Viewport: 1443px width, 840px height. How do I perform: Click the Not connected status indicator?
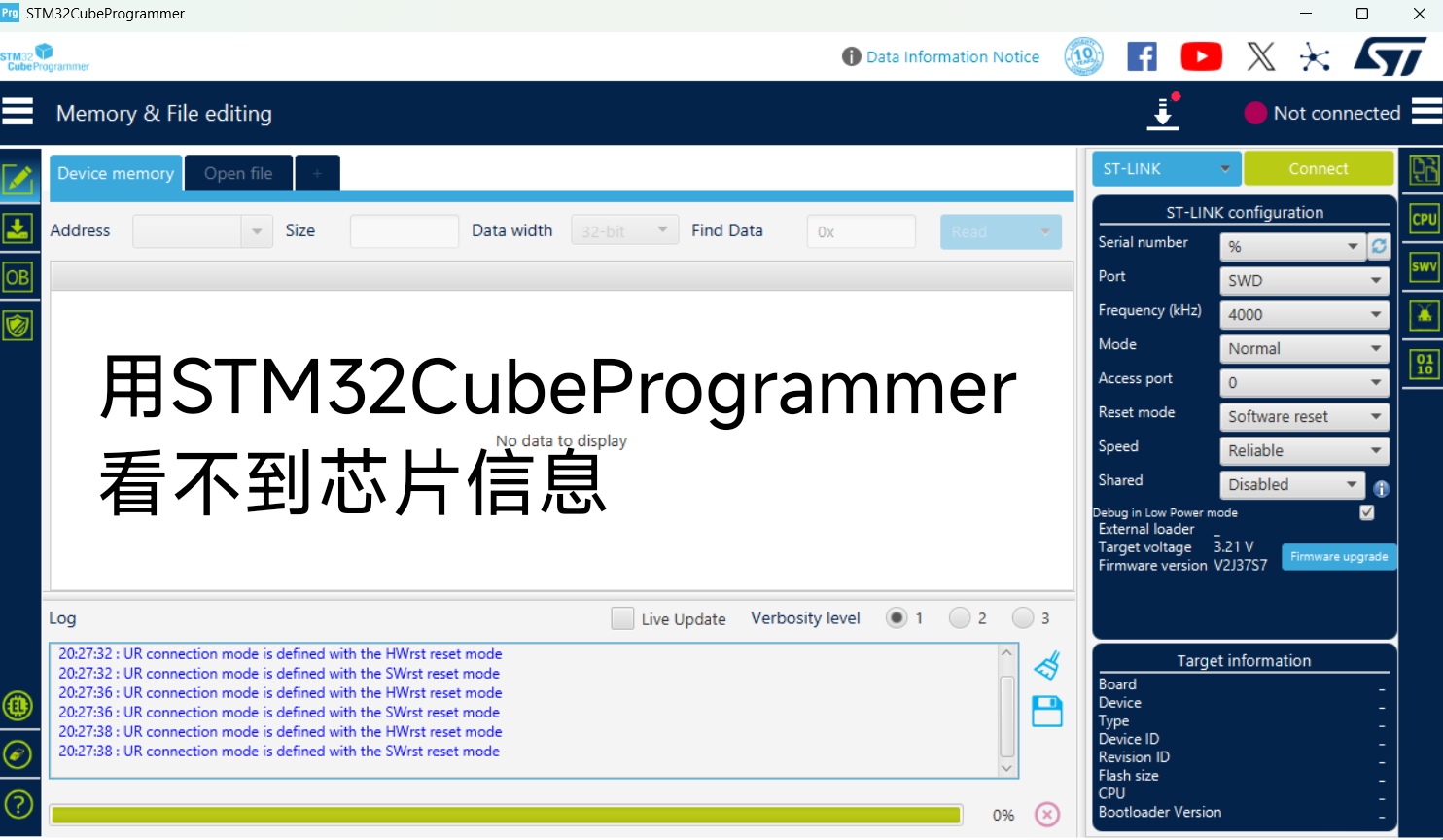click(x=1322, y=113)
